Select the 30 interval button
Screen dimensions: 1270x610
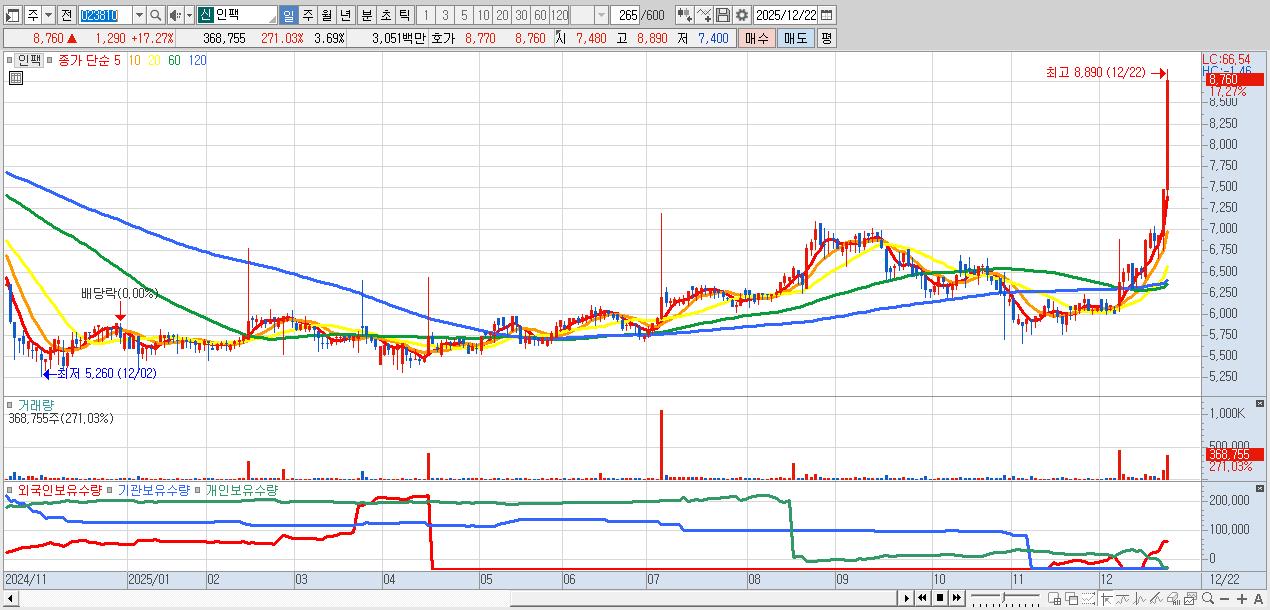(521, 15)
